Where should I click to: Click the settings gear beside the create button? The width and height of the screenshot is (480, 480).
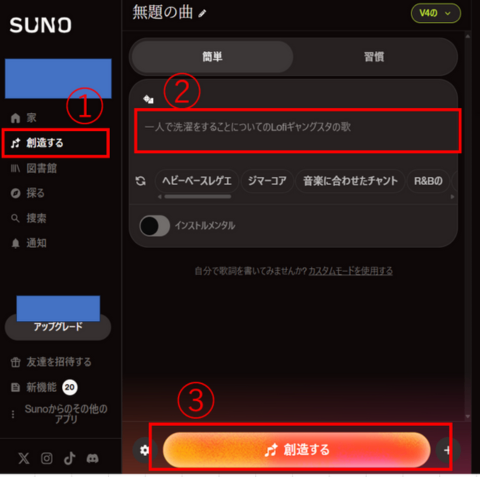pos(144,450)
